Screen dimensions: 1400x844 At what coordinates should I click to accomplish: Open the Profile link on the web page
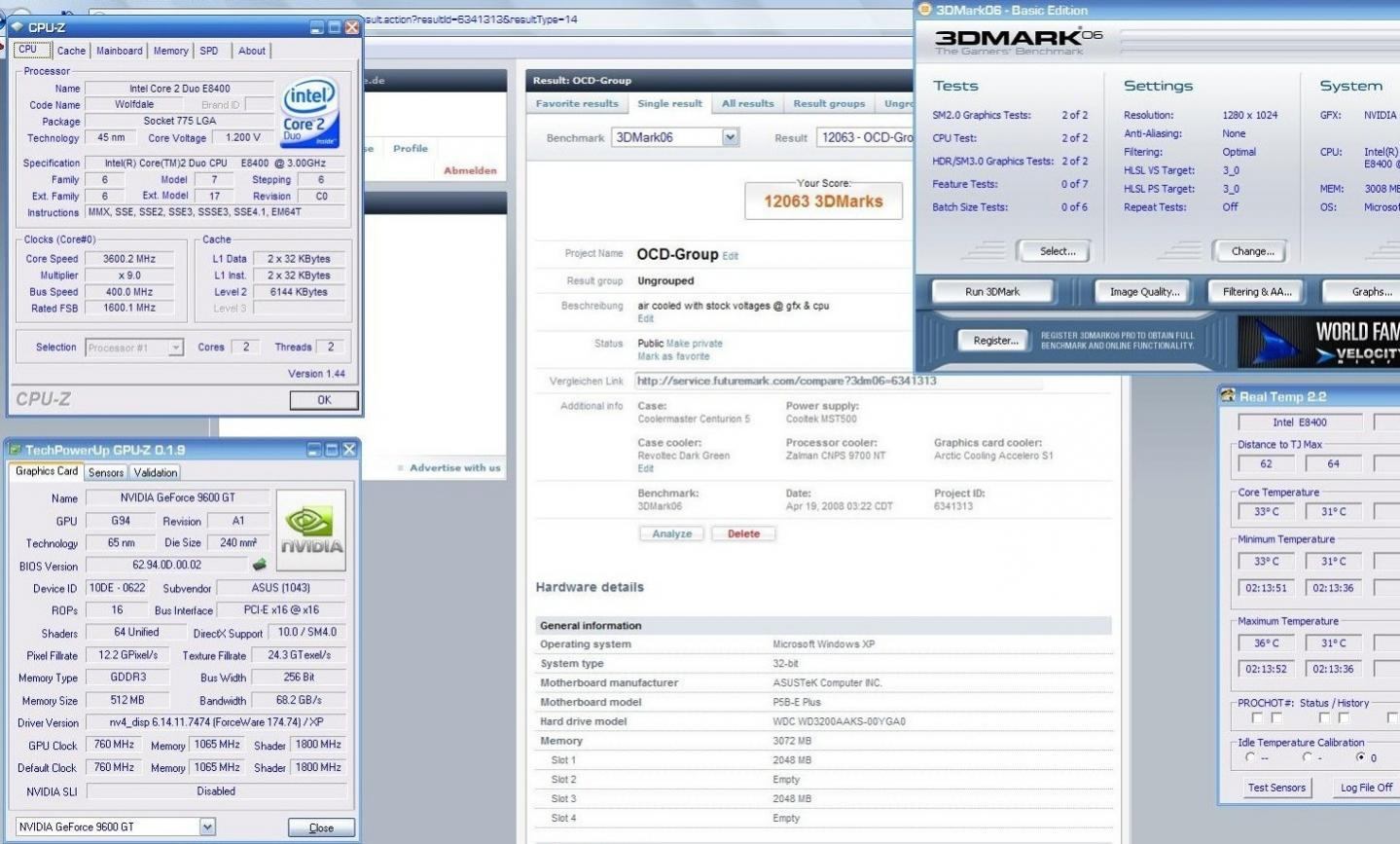(x=411, y=149)
